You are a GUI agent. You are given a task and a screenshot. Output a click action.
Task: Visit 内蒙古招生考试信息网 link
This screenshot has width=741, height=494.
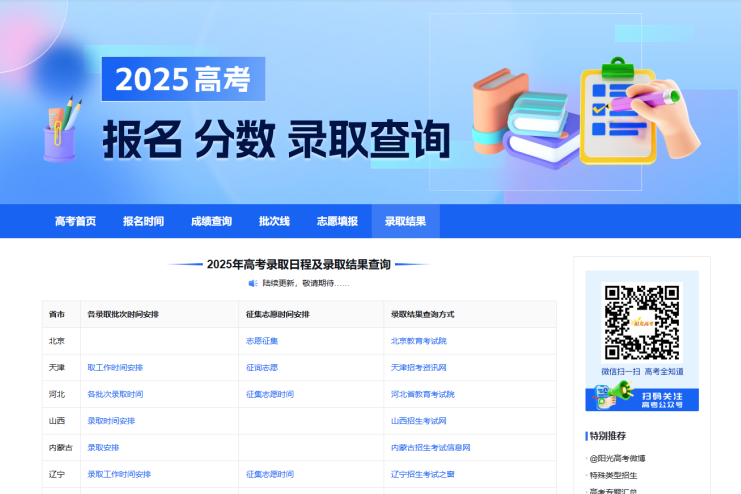click(x=431, y=447)
